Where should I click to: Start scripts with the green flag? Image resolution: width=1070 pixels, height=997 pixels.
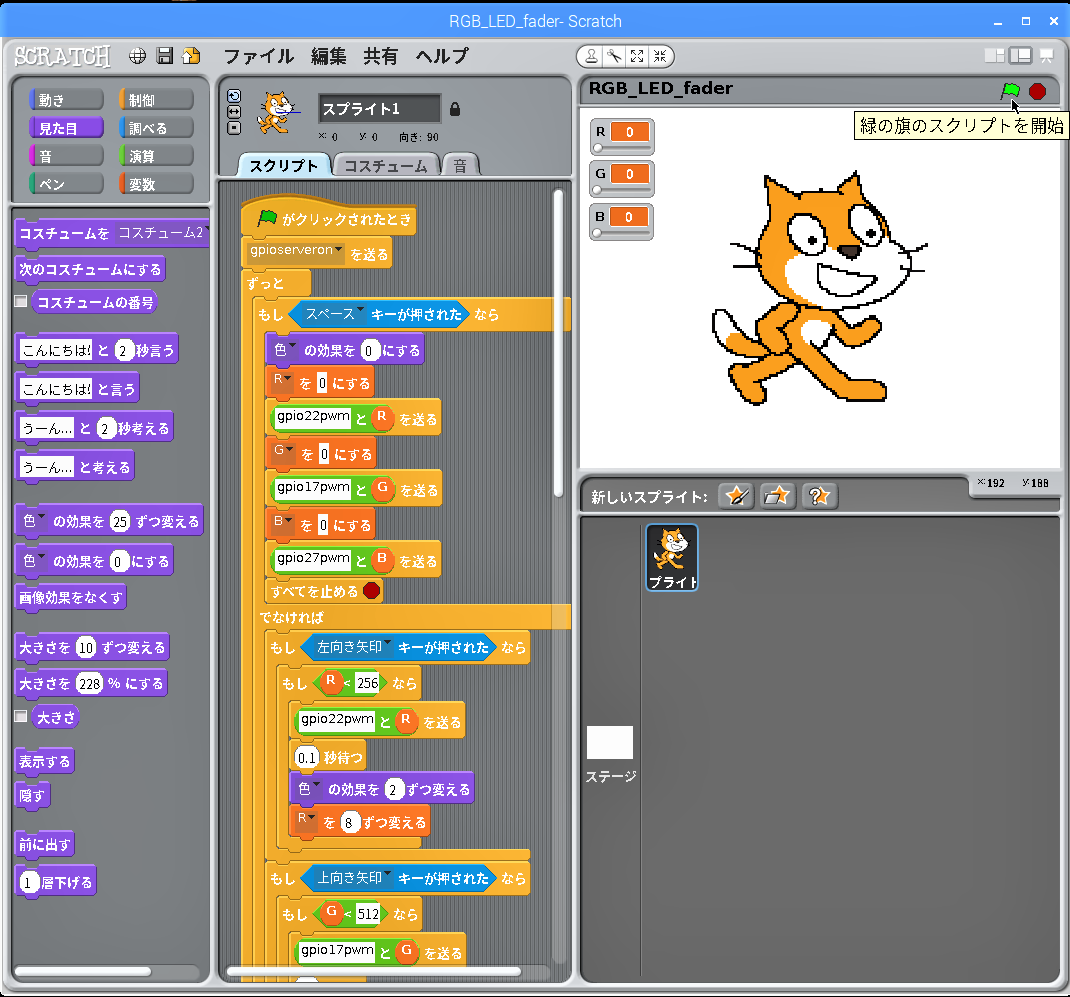tap(1010, 91)
